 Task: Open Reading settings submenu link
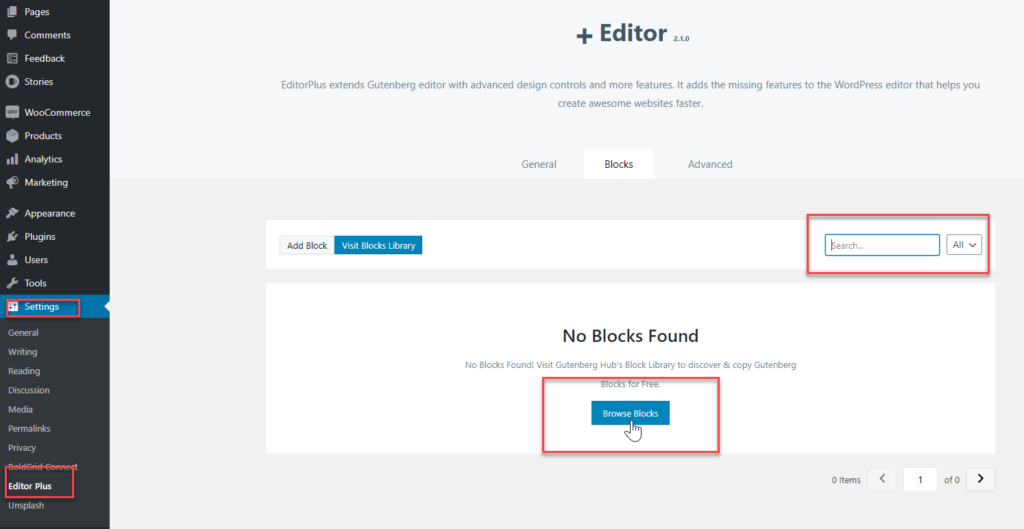(24, 371)
